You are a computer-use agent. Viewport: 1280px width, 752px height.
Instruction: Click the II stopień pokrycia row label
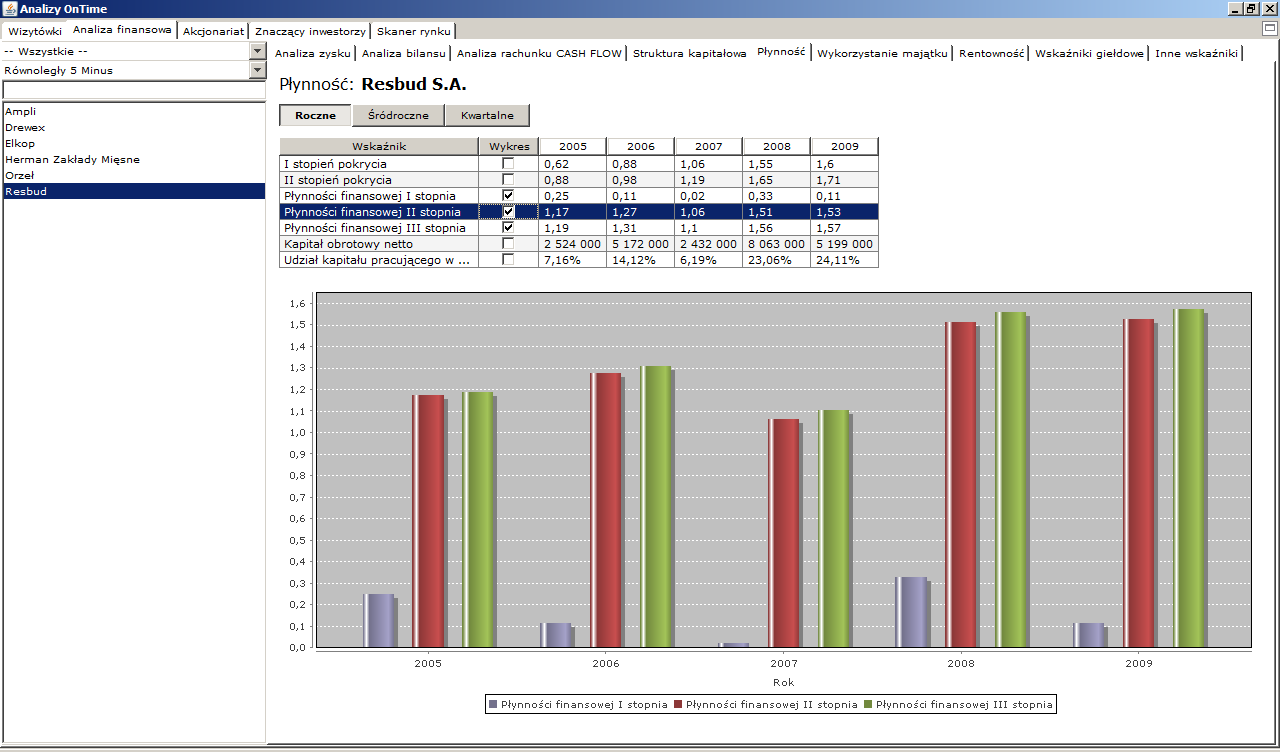339,180
